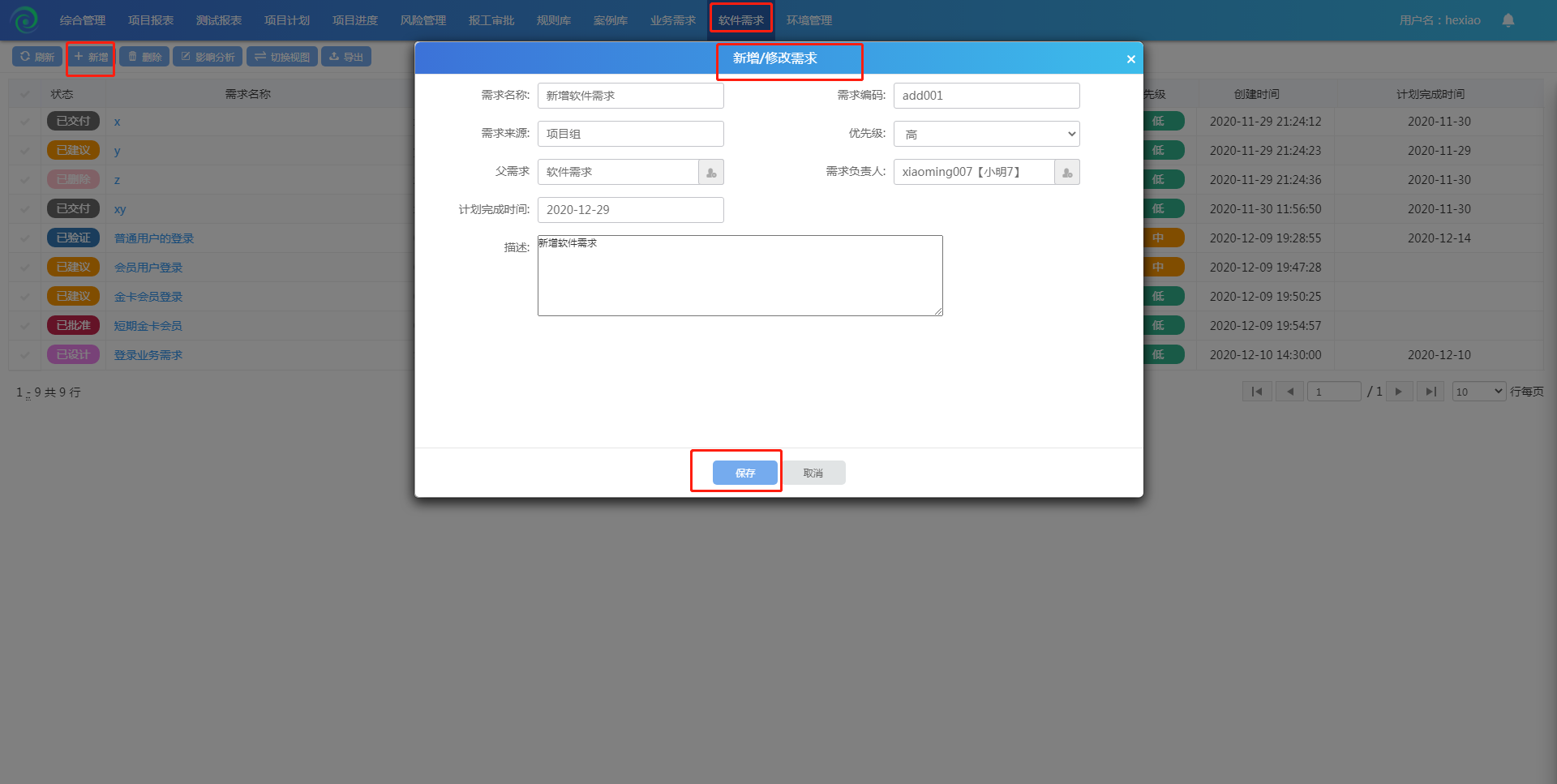This screenshot has height=784, width=1557.
Task: Click the Export toolbar button
Action: (x=346, y=57)
